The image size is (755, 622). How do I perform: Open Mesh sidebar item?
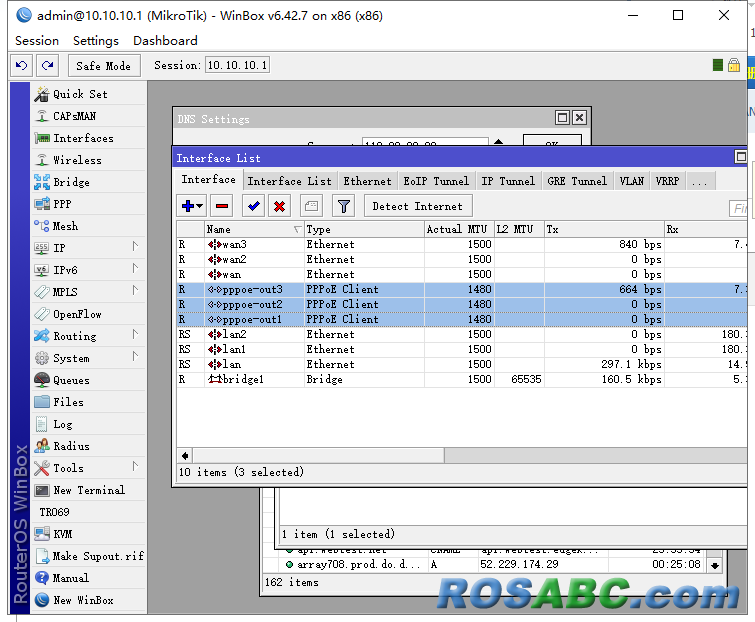89,226
